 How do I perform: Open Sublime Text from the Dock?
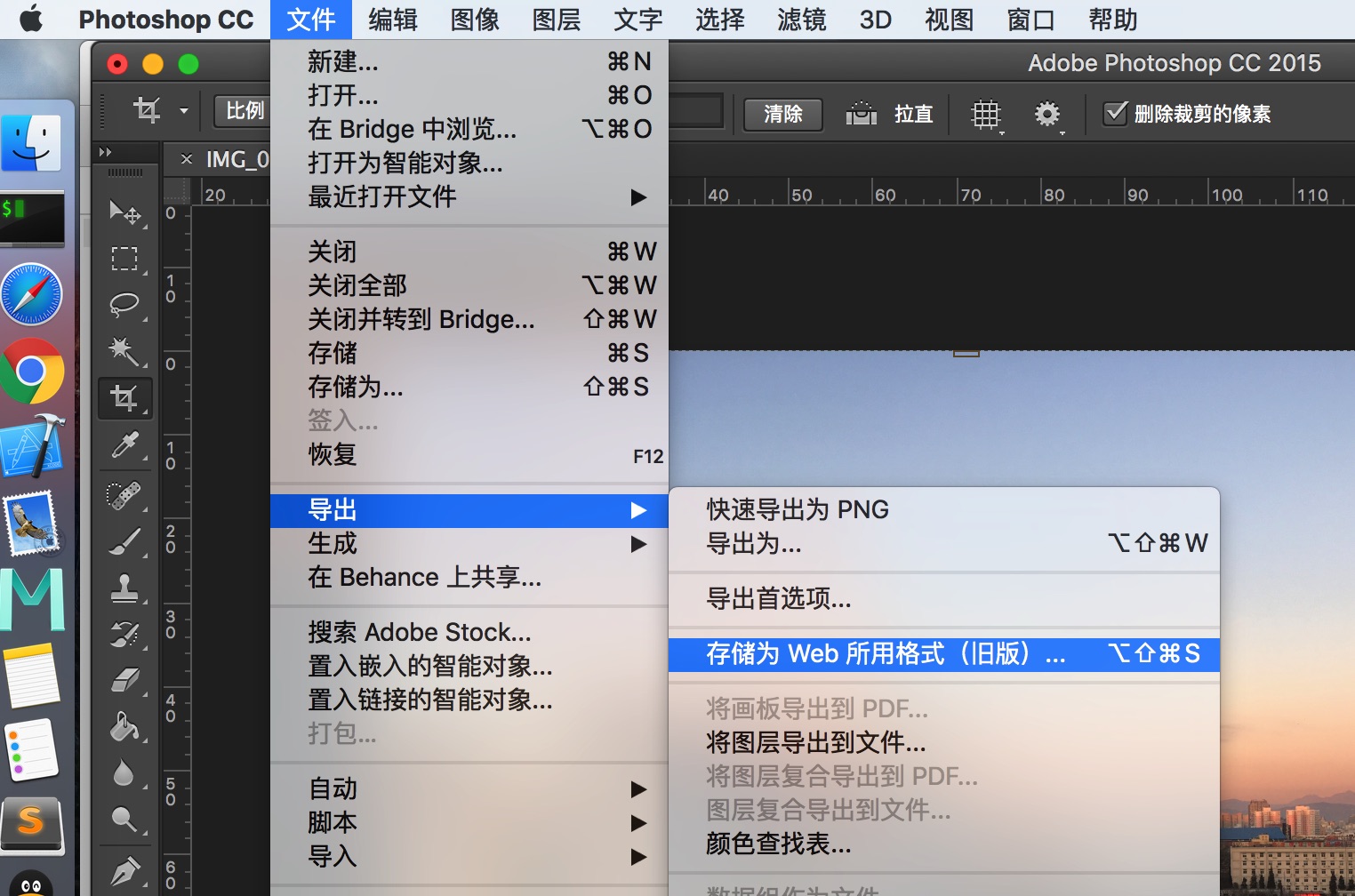(32, 824)
